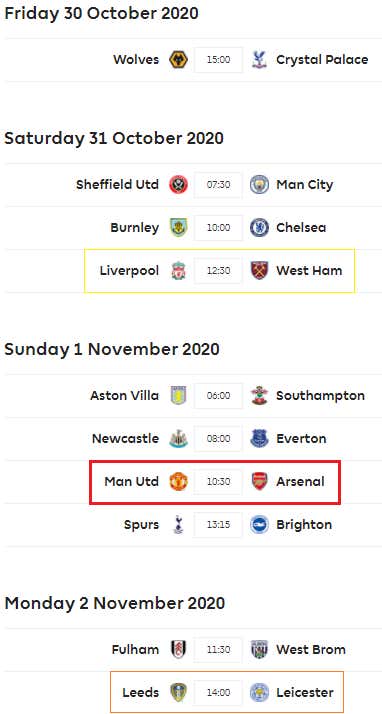Click the Crystal Palace club crest
Image resolution: width=382 pixels, height=714 pixels.
(259, 60)
